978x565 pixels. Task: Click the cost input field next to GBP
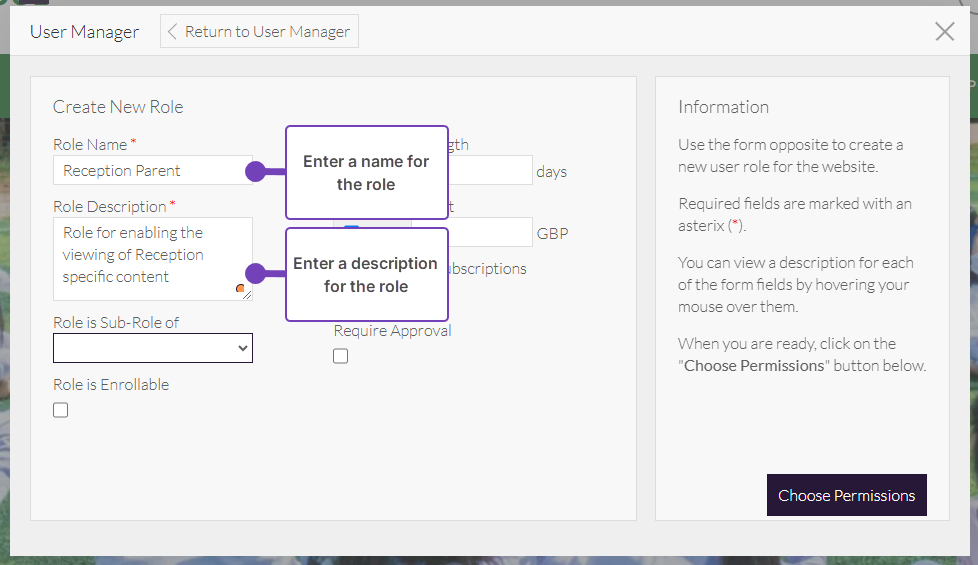click(490, 233)
